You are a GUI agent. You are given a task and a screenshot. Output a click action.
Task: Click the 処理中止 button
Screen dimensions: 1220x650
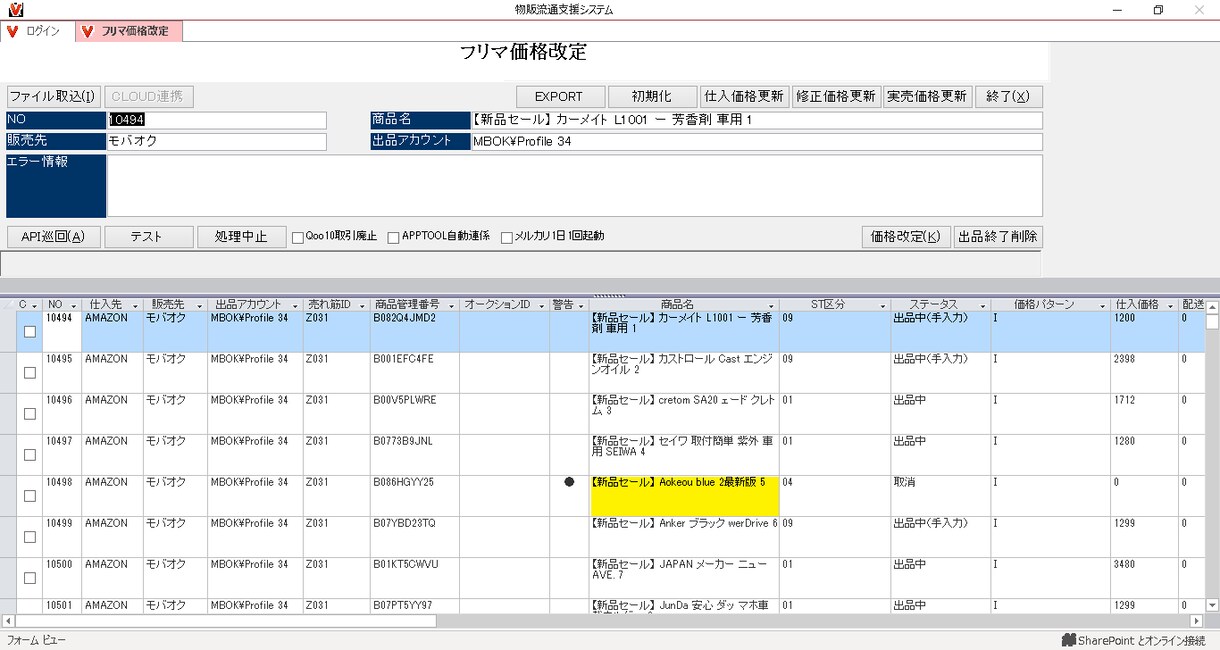tap(243, 237)
